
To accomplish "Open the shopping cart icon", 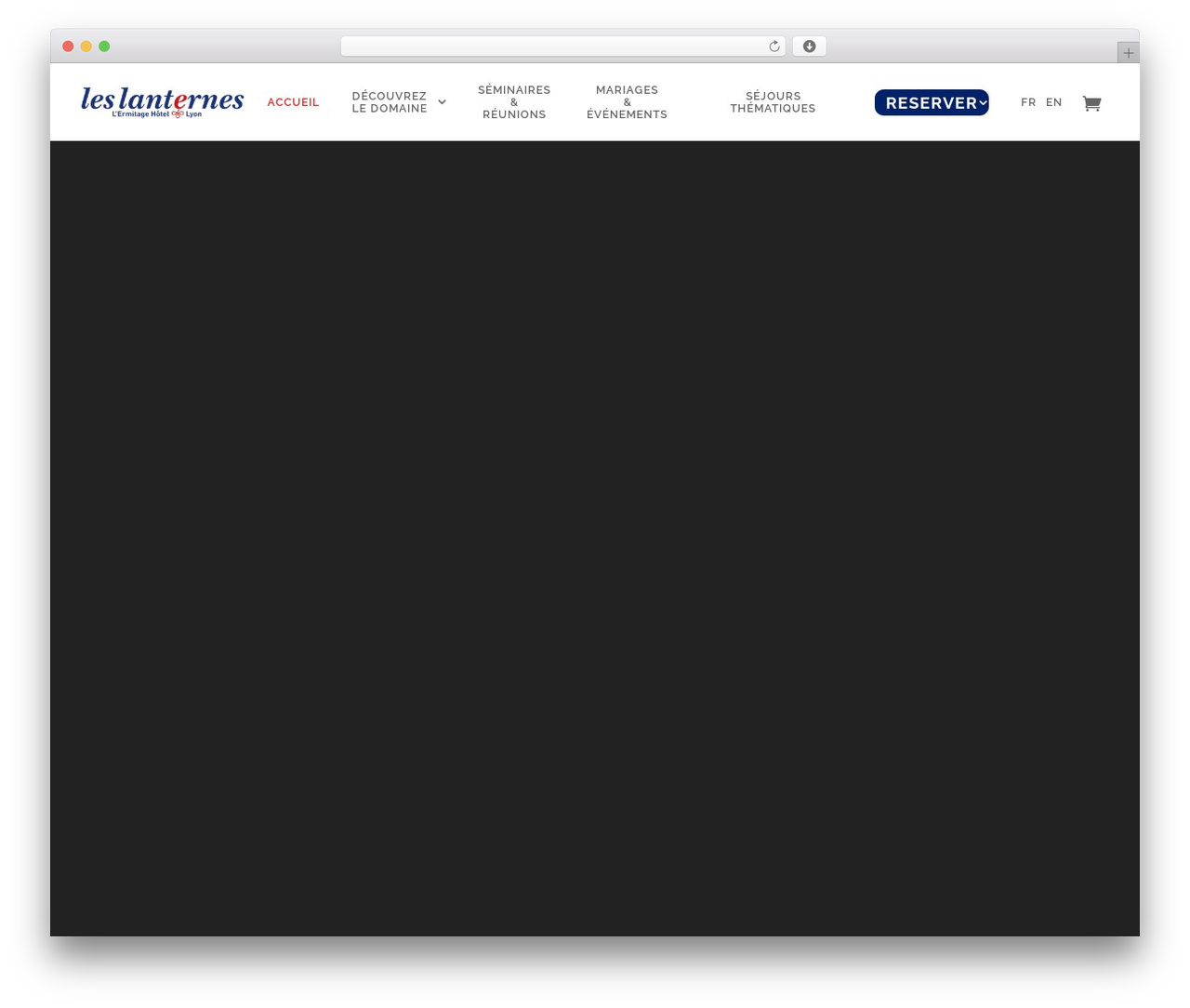I will click(x=1091, y=103).
